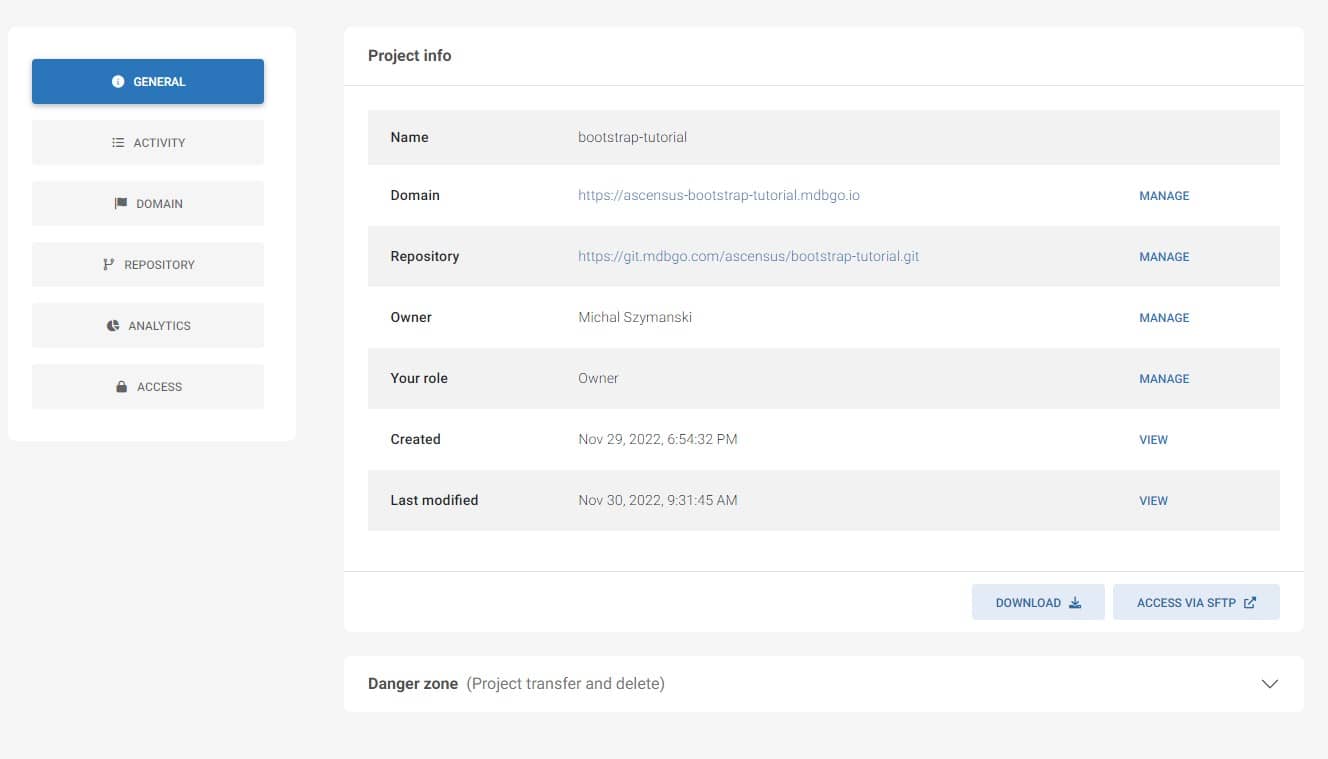The image size is (1328, 759).
Task: Manage the project Domain setting
Action: [1164, 196]
